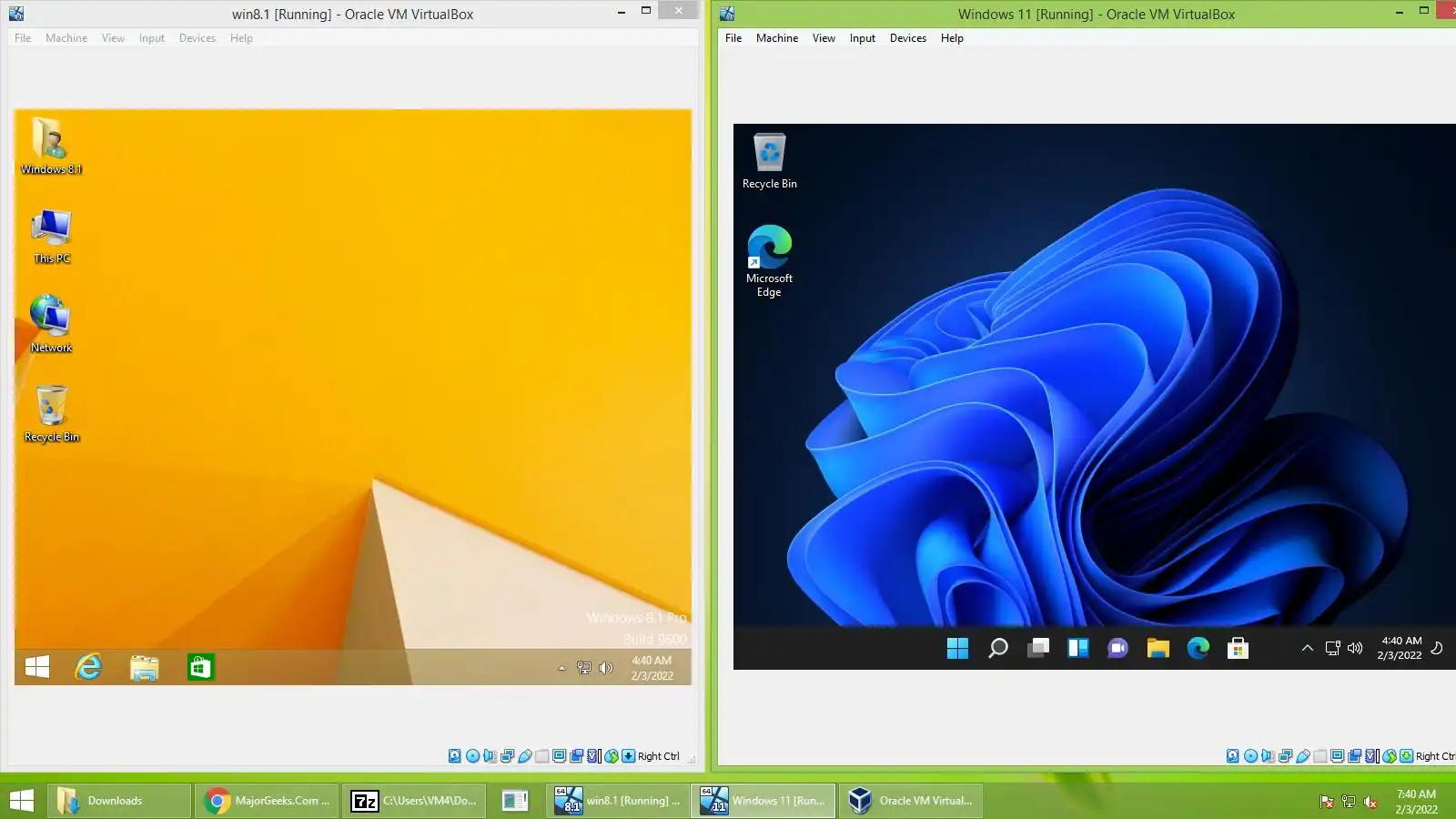Switch to 7-Zip window in host taskbar
Viewport: 1456px width, 819px height.
coord(414,801)
